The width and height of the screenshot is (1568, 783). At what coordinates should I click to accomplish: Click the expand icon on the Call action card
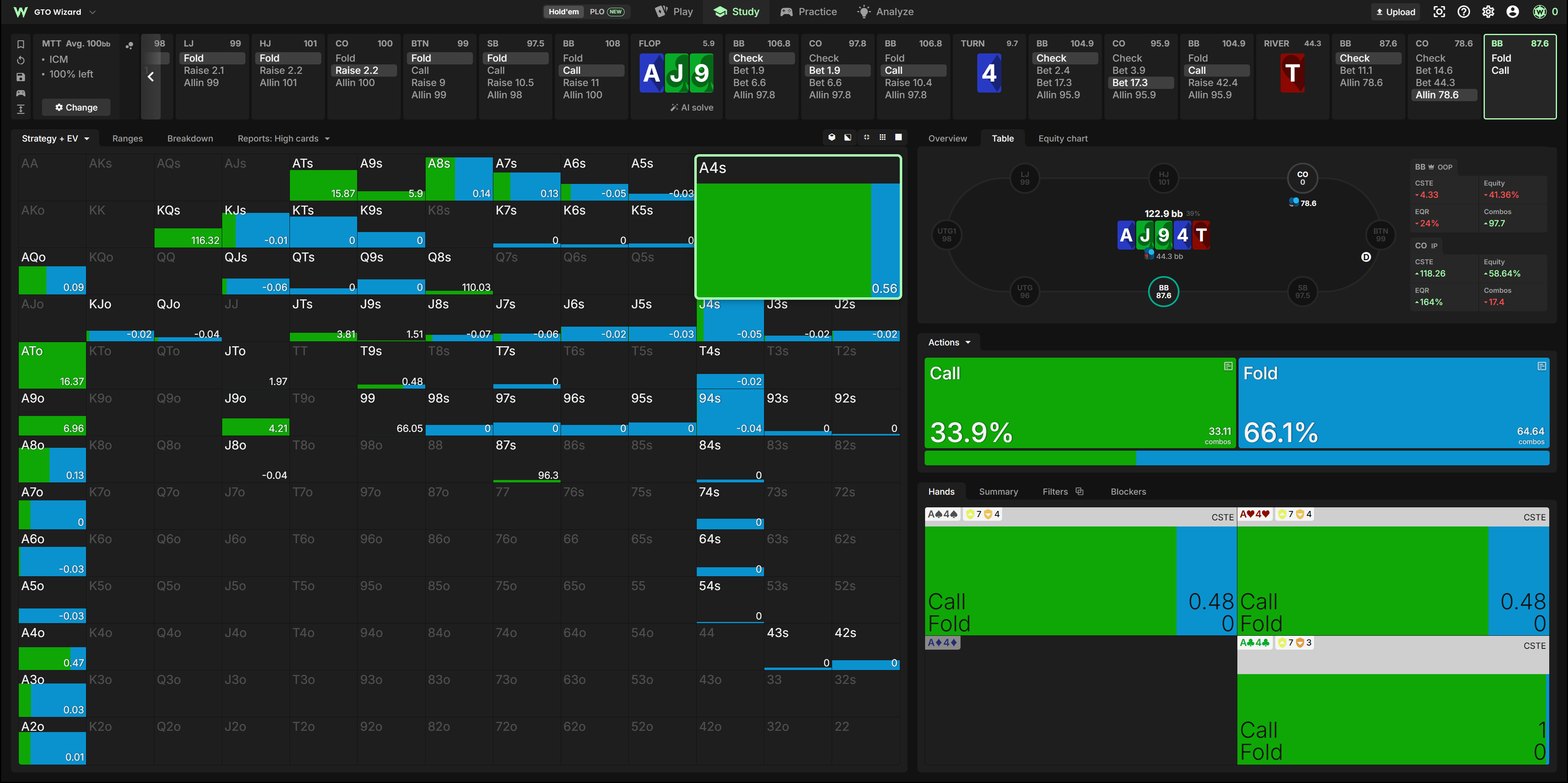[1228, 366]
